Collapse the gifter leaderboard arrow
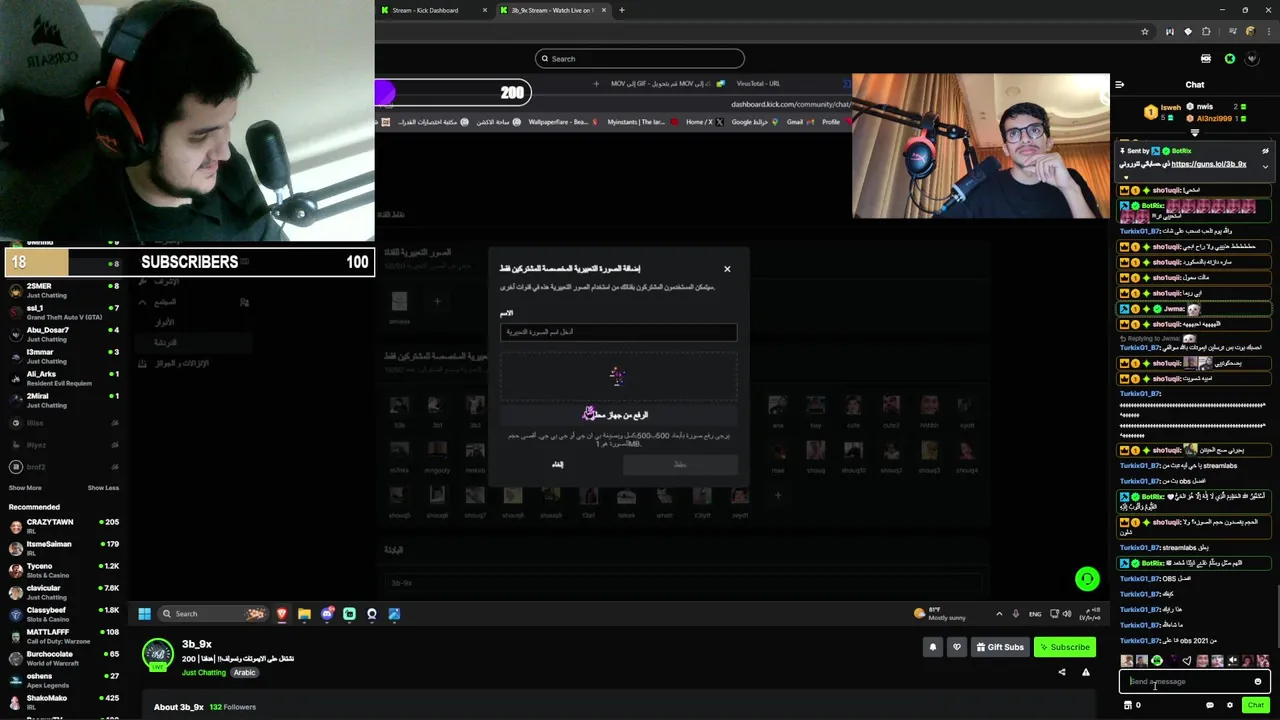Screen dimensions: 1280x720 [1195, 133]
